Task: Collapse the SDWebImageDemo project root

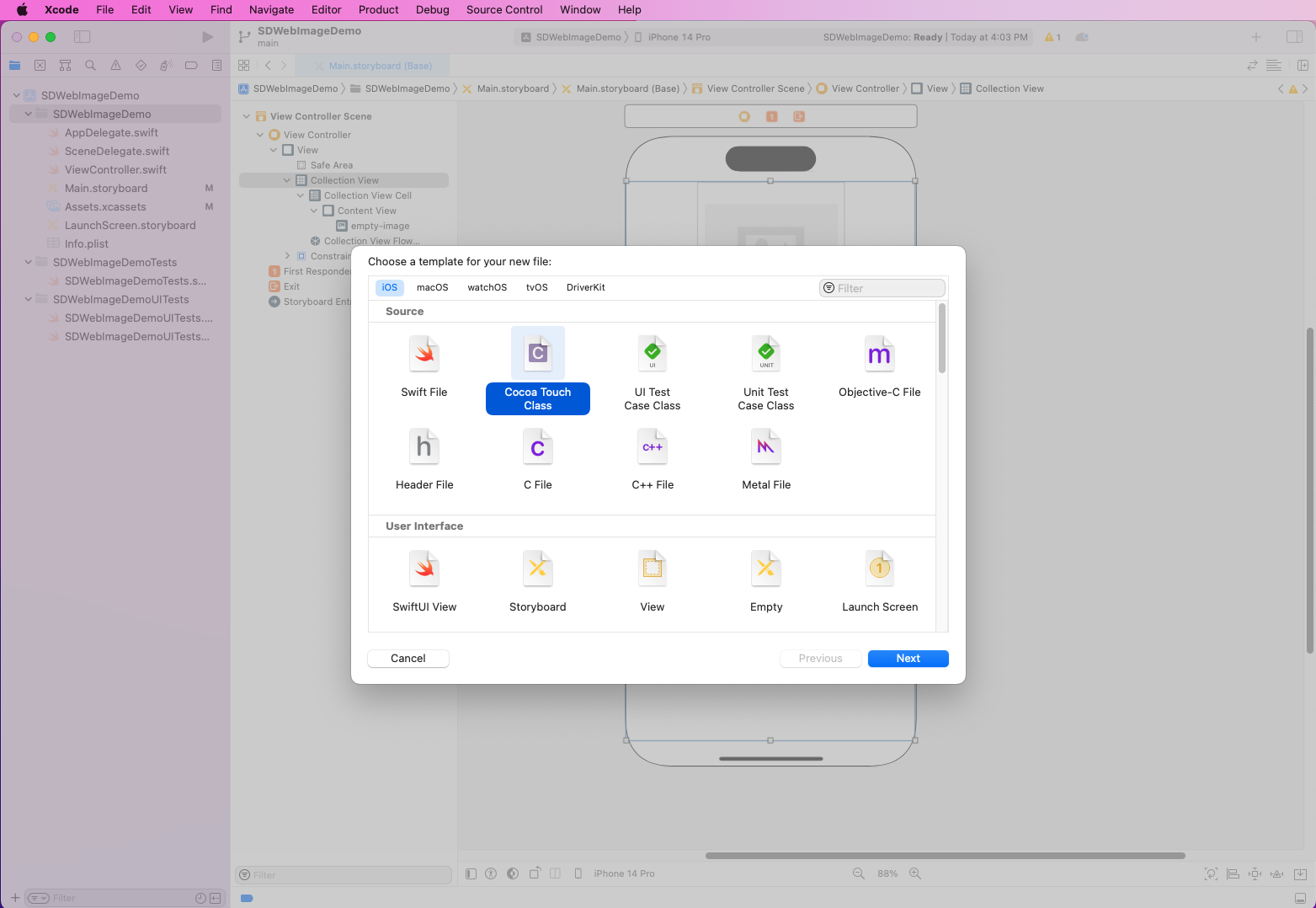Action: tap(16, 95)
